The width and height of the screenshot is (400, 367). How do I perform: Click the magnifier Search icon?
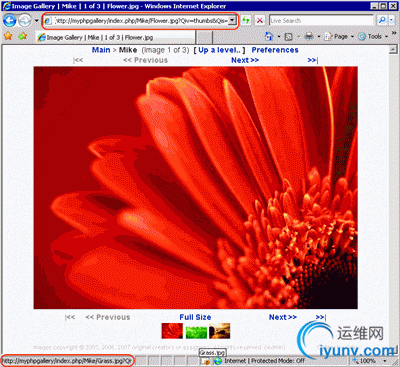[382, 21]
